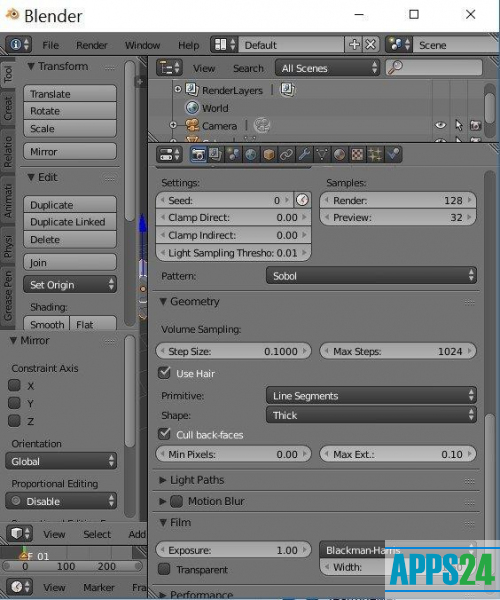The image size is (500, 600).
Task: Click the Info editor type icon
Action: click(19, 45)
